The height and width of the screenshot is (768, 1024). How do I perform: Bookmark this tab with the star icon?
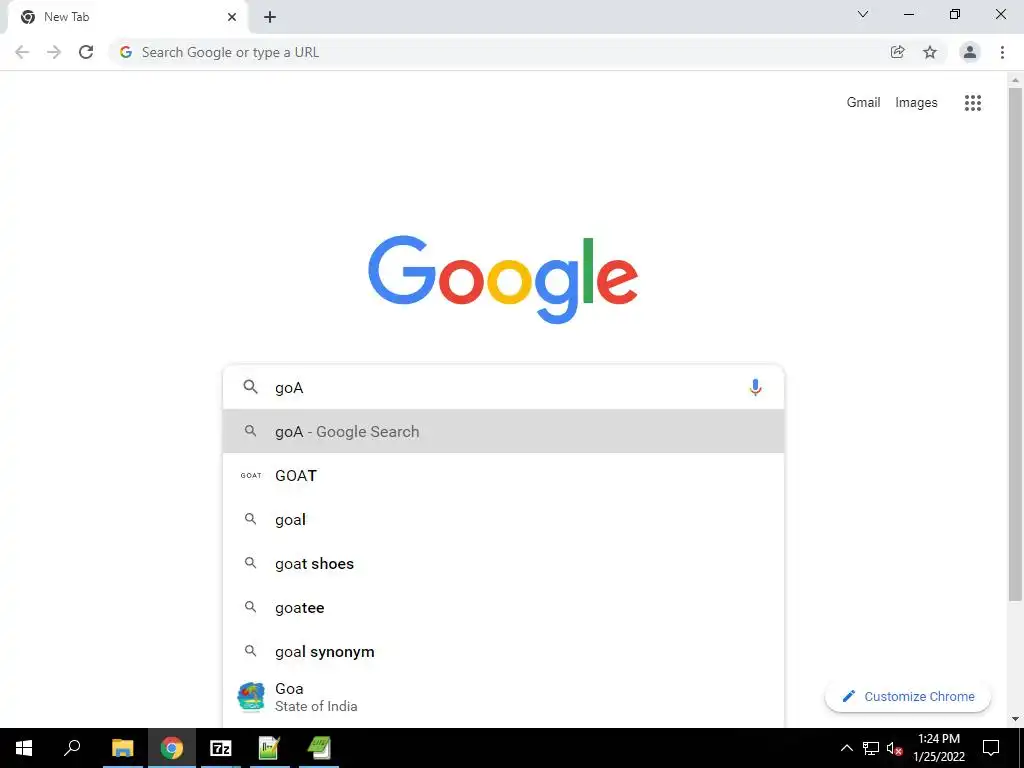(x=930, y=52)
